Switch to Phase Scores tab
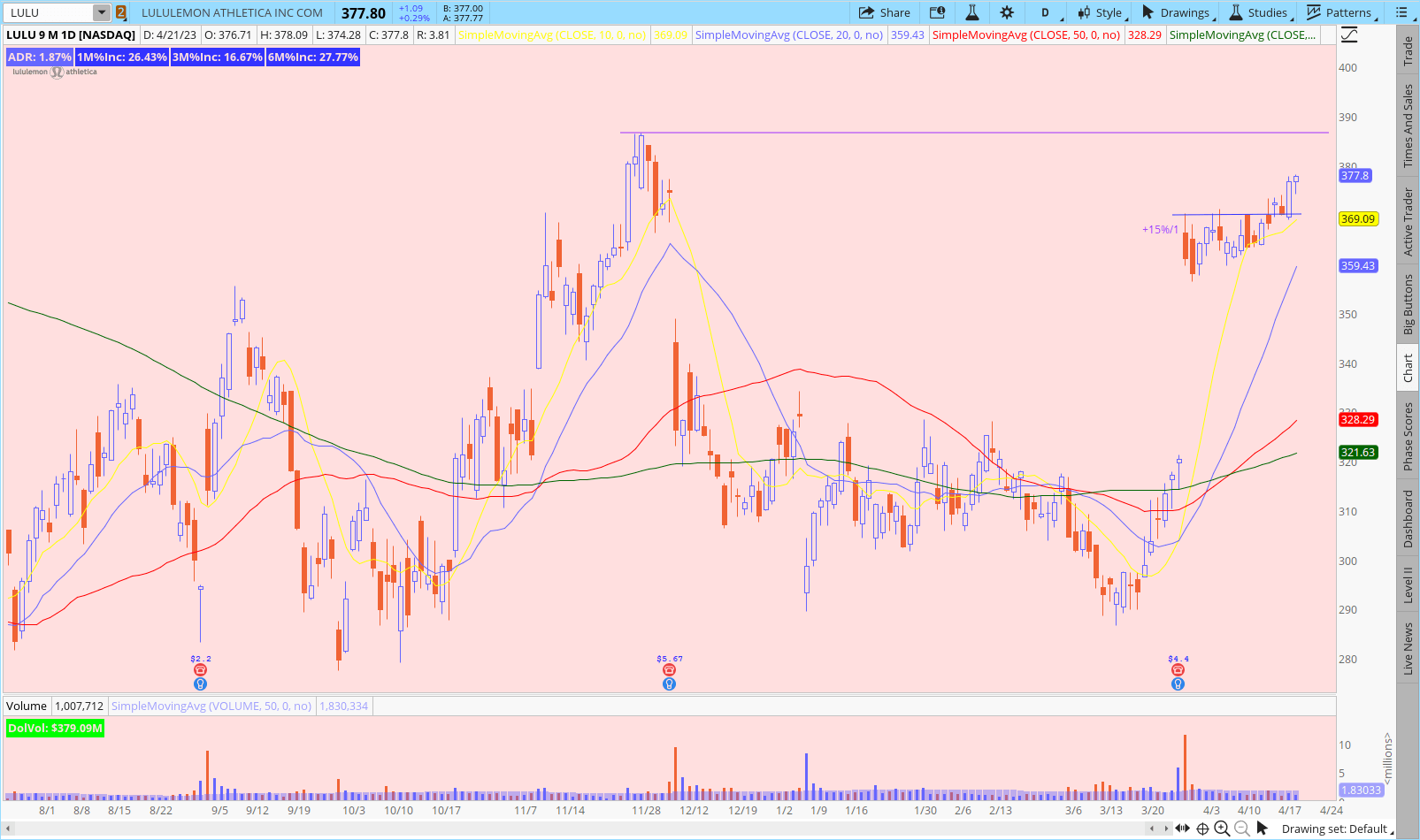The height and width of the screenshot is (840, 1420). point(1408,436)
